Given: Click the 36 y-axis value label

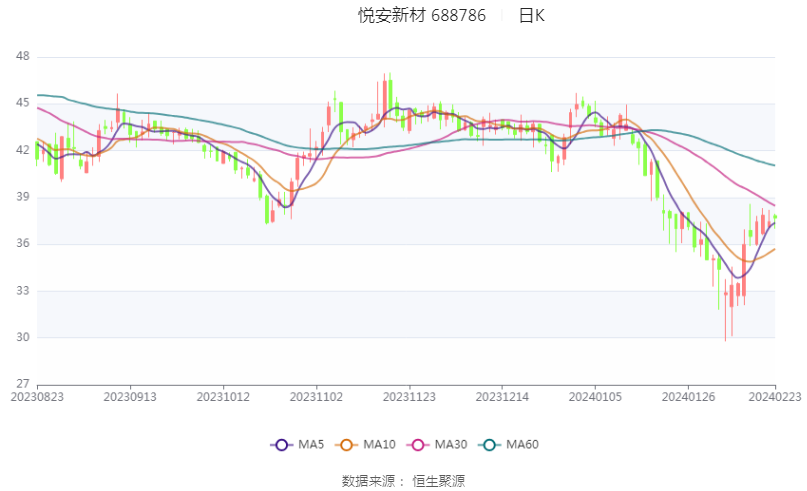Looking at the screenshot, I should coord(23,243).
